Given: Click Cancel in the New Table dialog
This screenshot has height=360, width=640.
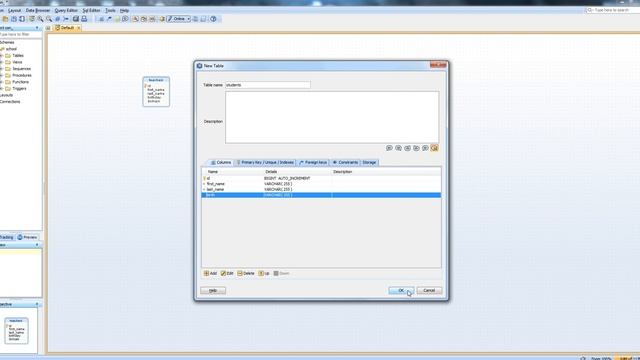Looking at the screenshot, I should click(x=429, y=291).
